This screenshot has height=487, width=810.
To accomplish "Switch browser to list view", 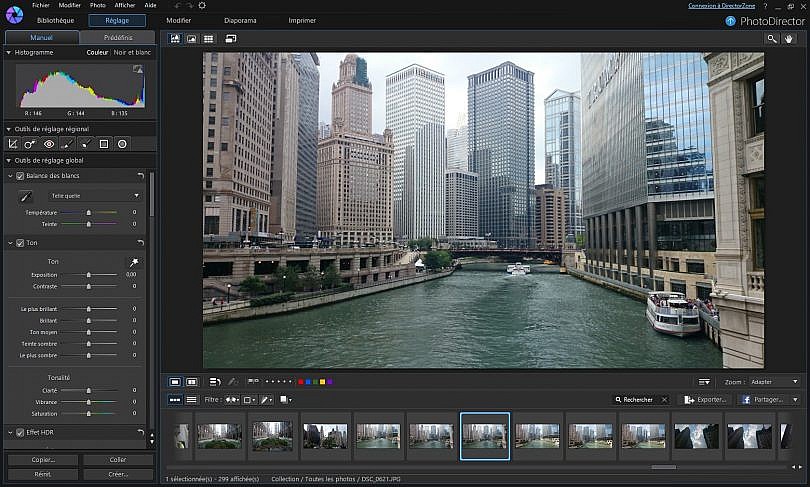I will pos(192,400).
